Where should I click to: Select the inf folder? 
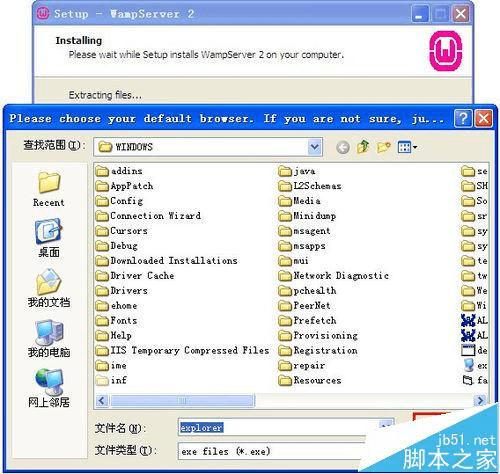click(111, 380)
